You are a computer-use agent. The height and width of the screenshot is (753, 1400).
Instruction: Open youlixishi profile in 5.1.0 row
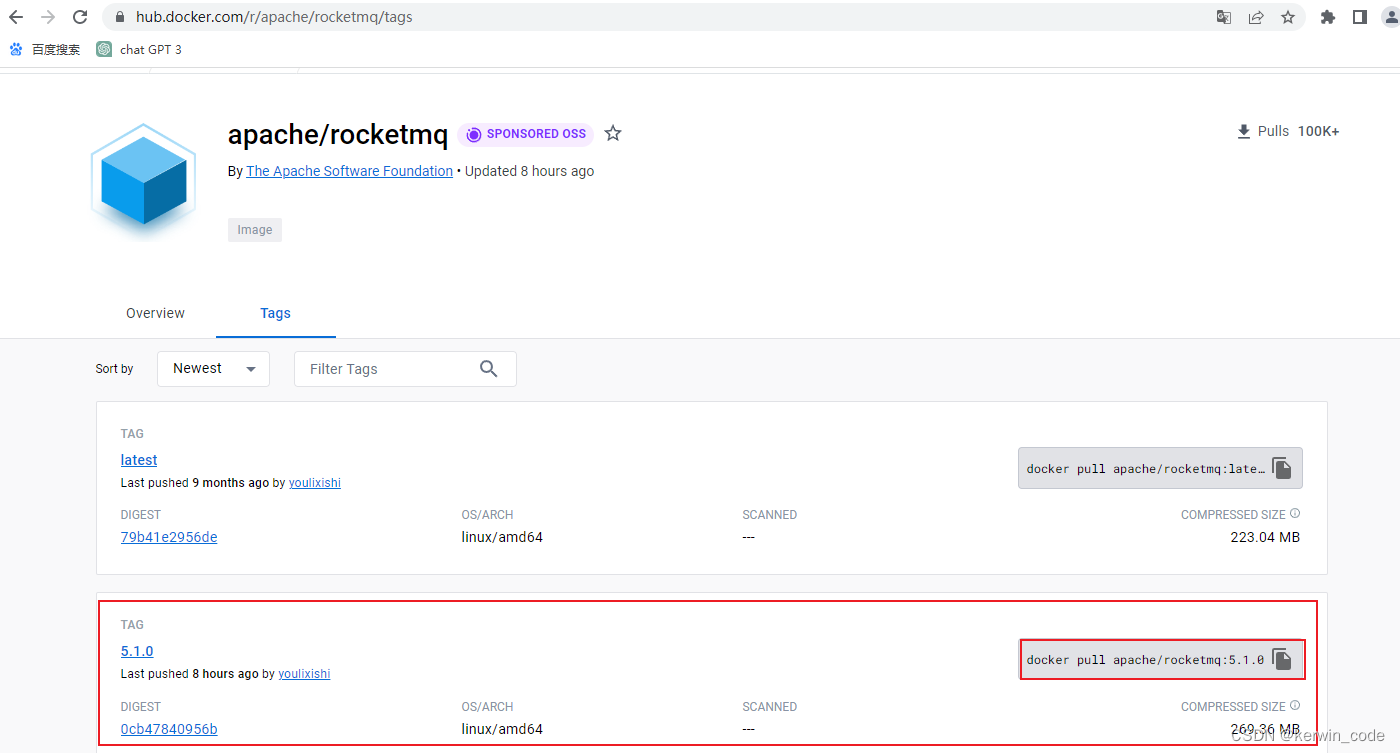304,674
